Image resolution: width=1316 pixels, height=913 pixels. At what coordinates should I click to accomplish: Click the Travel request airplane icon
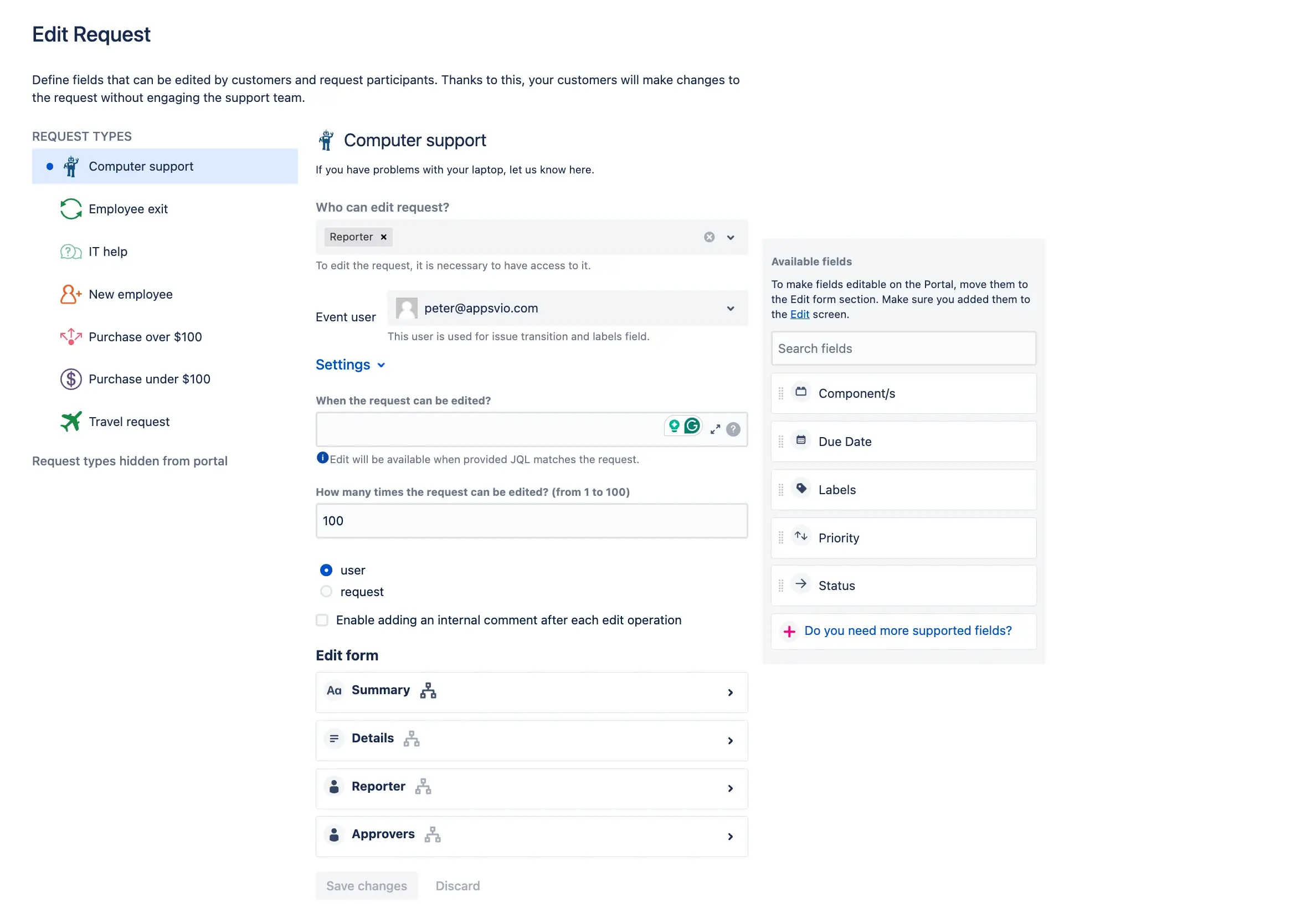pos(70,422)
